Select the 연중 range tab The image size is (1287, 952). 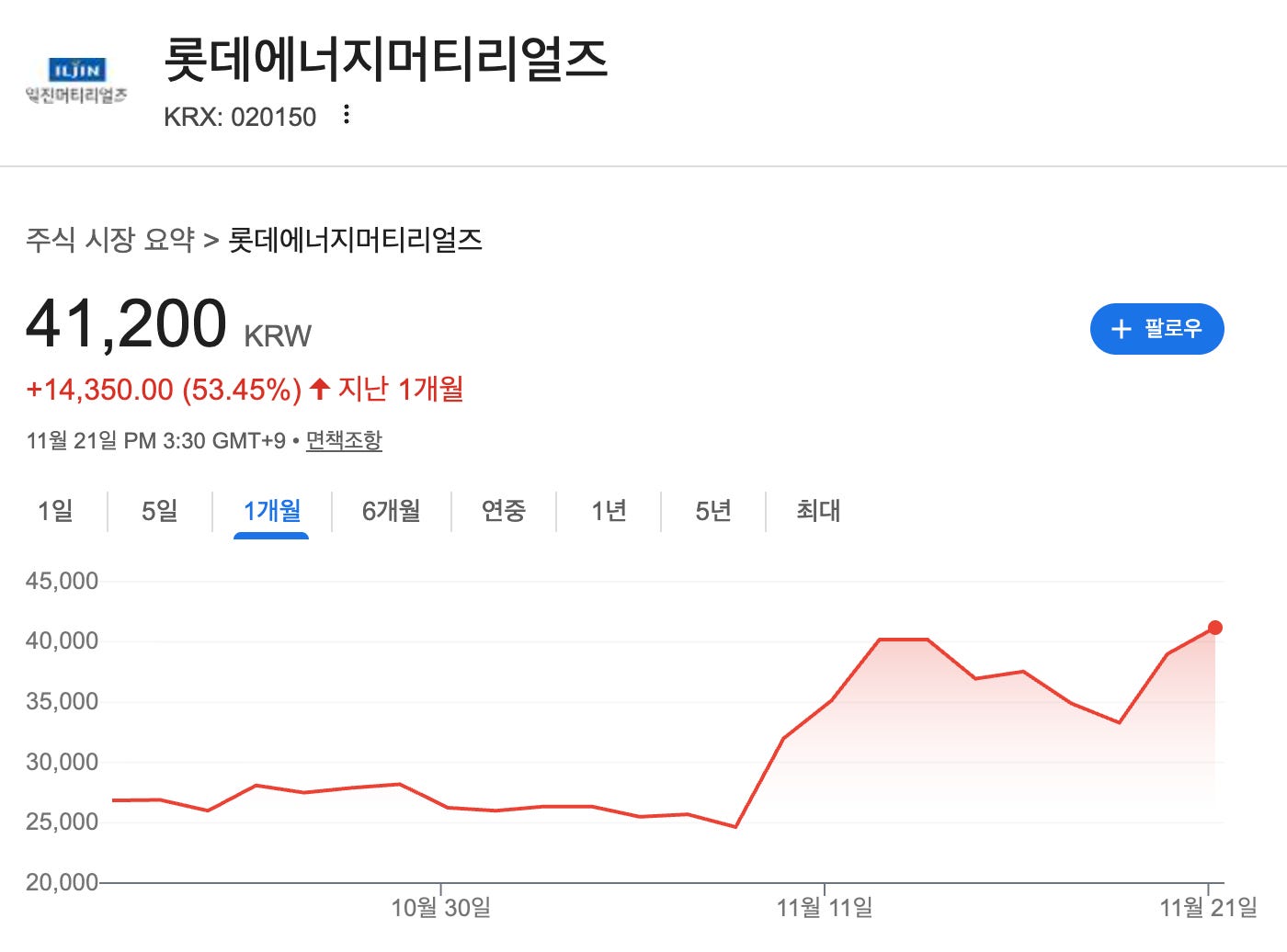coord(504,511)
